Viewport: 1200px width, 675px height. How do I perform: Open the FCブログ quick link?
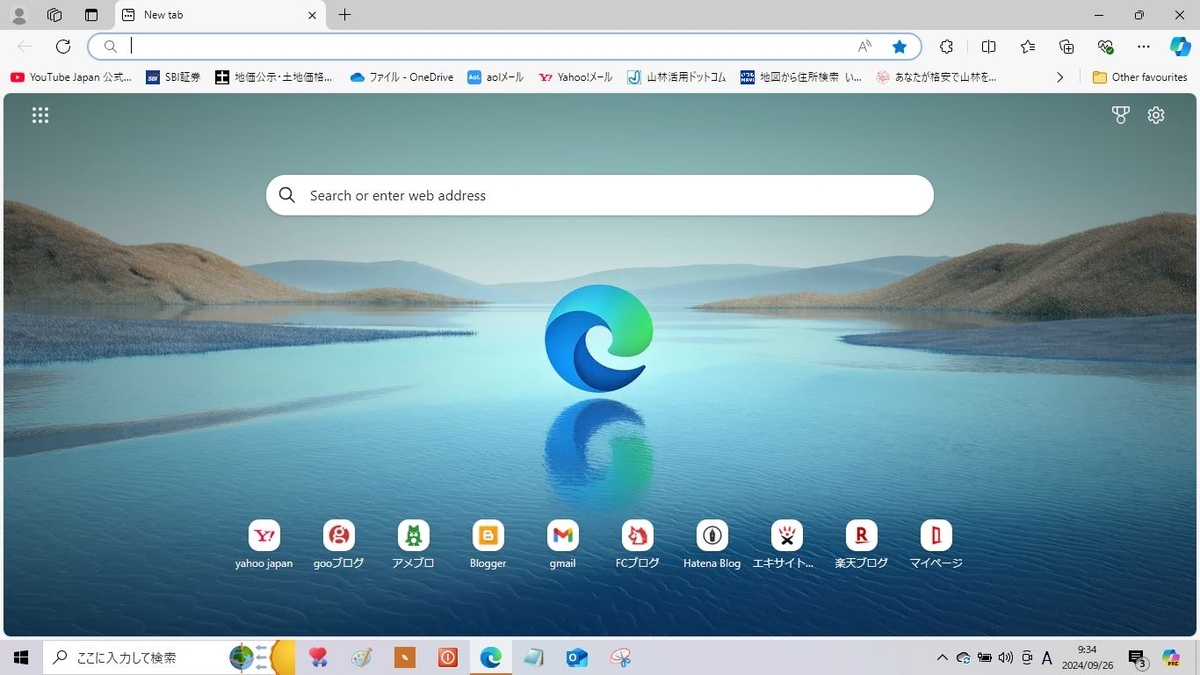pos(637,545)
